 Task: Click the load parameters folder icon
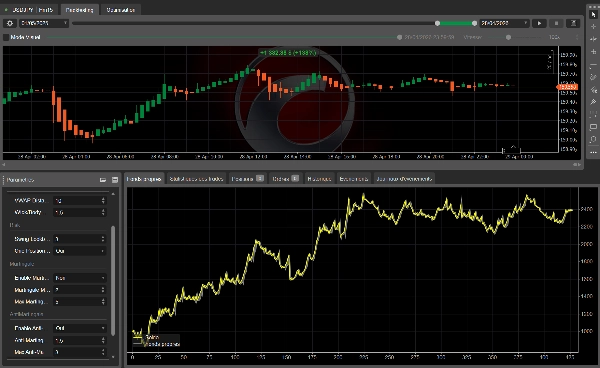pyautogui.click(x=103, y=180)
